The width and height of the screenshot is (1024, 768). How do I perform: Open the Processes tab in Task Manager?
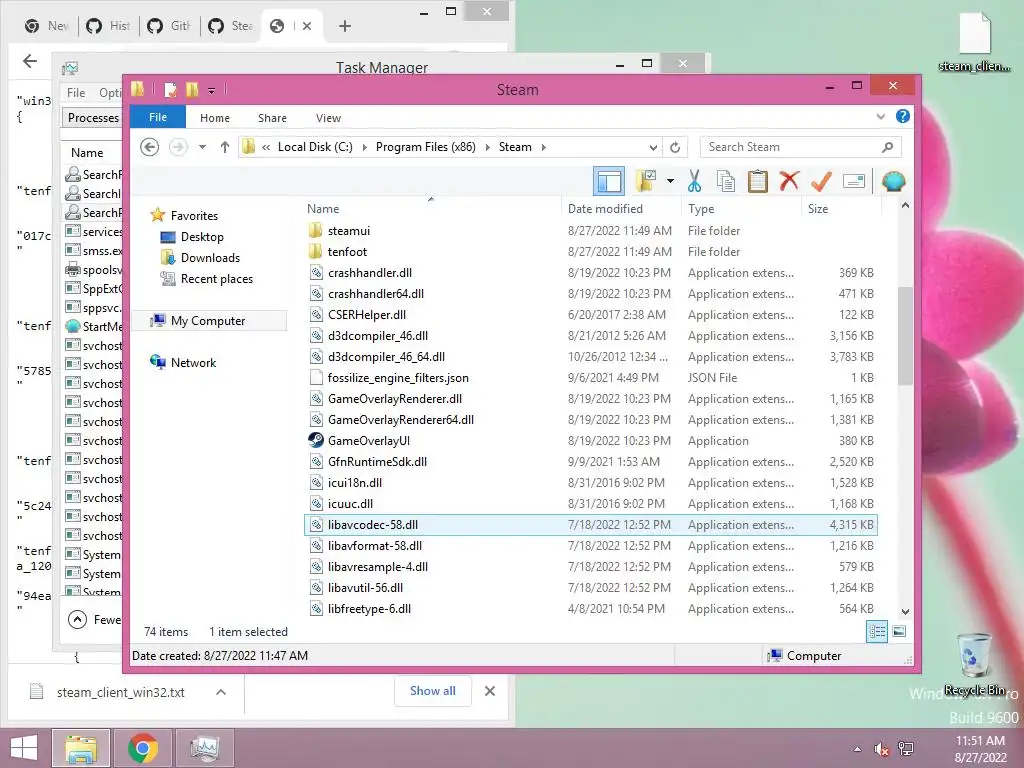[93, 118]
